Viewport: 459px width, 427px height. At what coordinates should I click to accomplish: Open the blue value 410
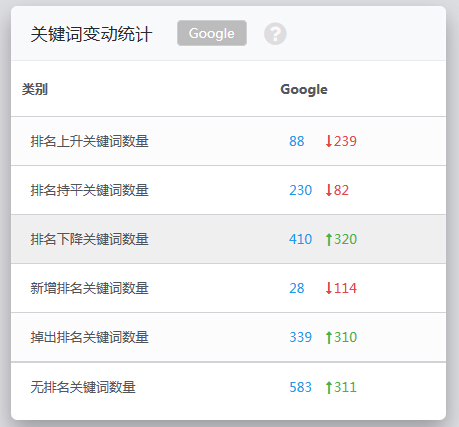pyautogui.click(x=300, y=239)
